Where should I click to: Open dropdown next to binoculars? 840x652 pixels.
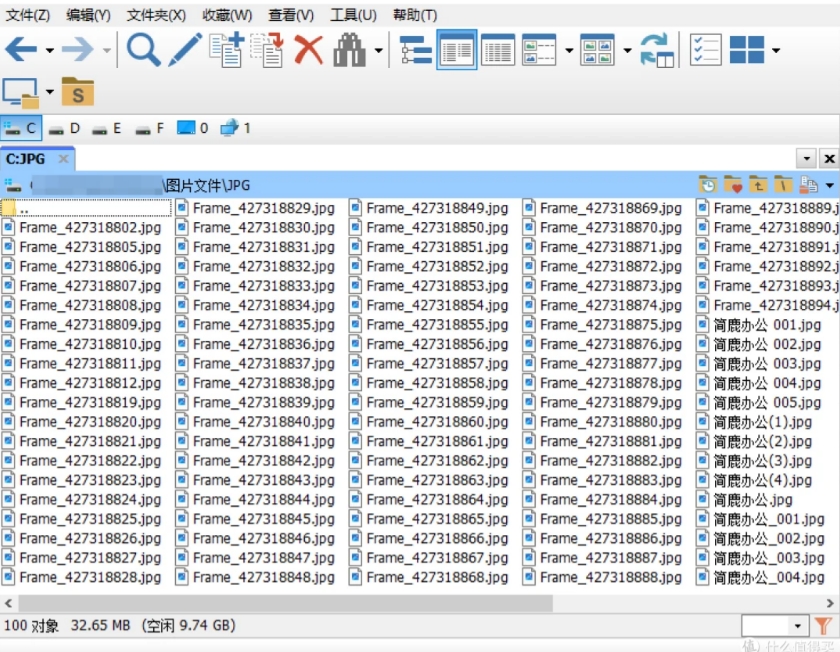pos(379,50)
